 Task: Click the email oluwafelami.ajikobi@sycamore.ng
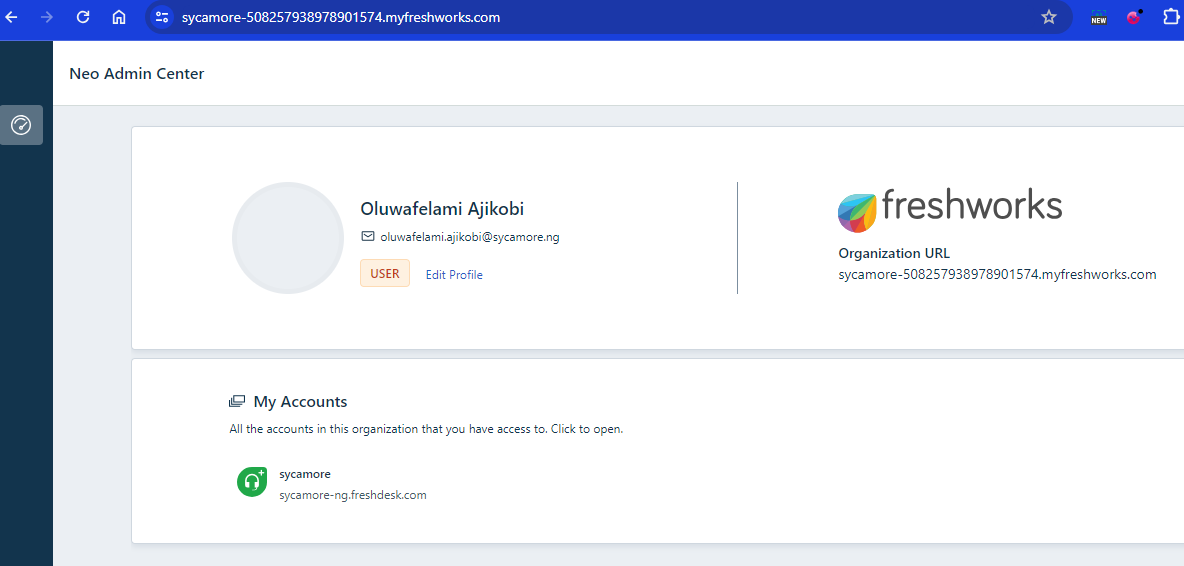tap(470, 237)
